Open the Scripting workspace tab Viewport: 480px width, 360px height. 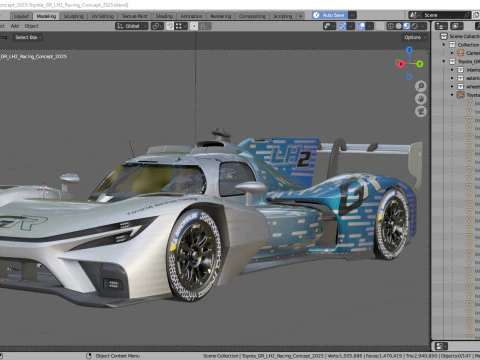click(282, 16)
